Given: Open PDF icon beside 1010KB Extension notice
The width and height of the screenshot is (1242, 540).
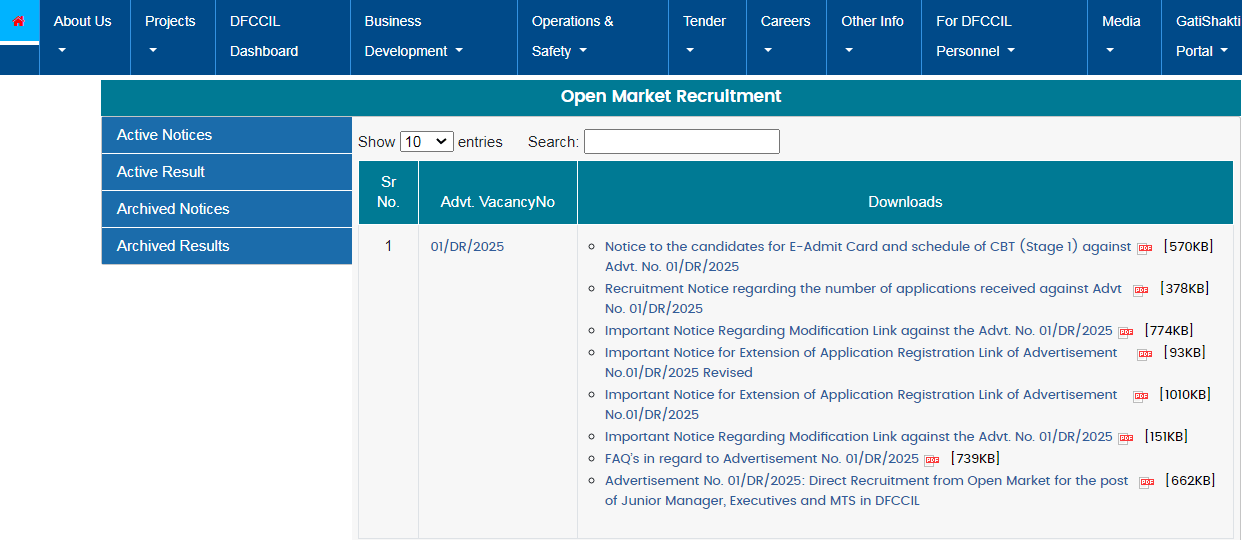Looking at the screenshot, I should click(x=1141, y=397).
